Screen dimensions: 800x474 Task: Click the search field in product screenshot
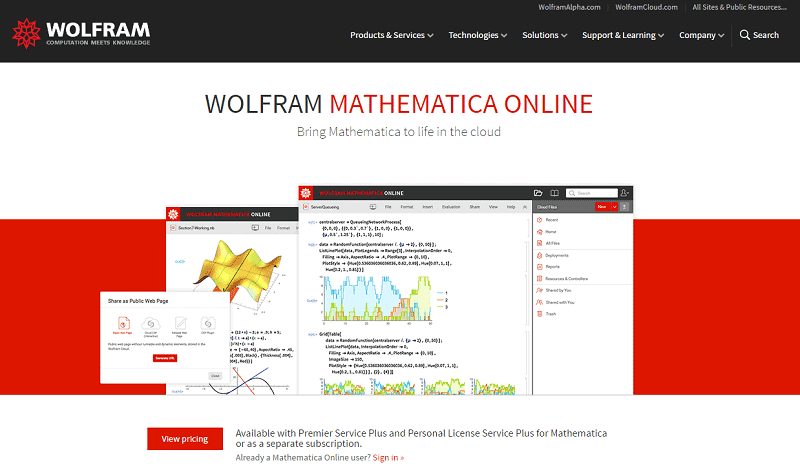592,193
